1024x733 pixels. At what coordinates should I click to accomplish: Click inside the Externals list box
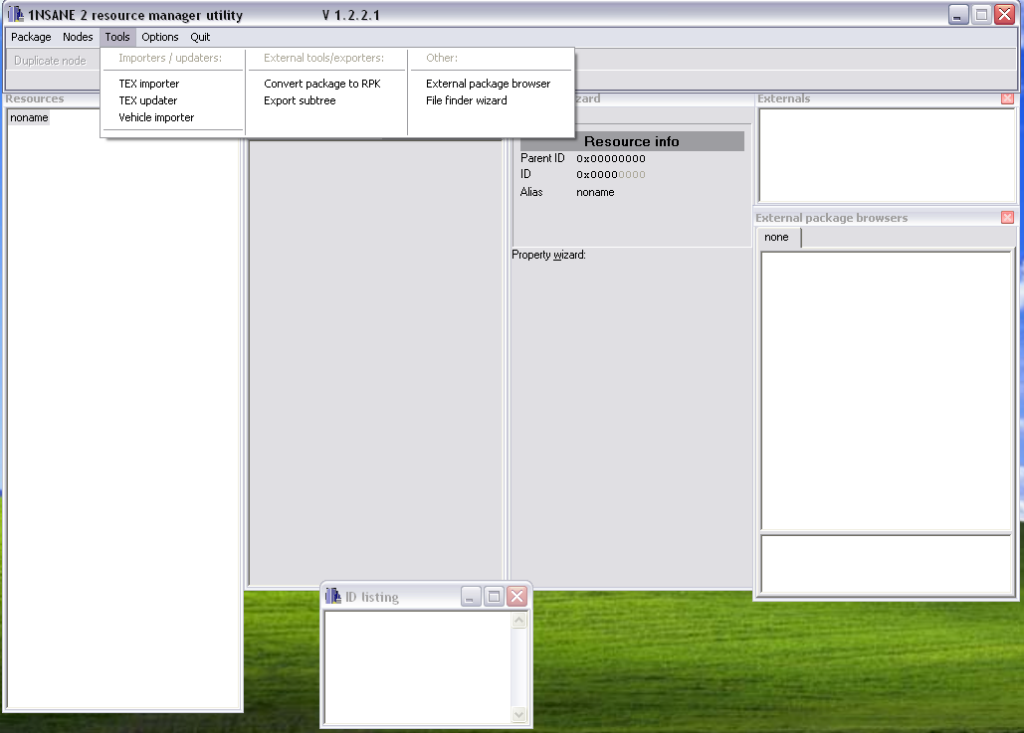coord(886,155)
